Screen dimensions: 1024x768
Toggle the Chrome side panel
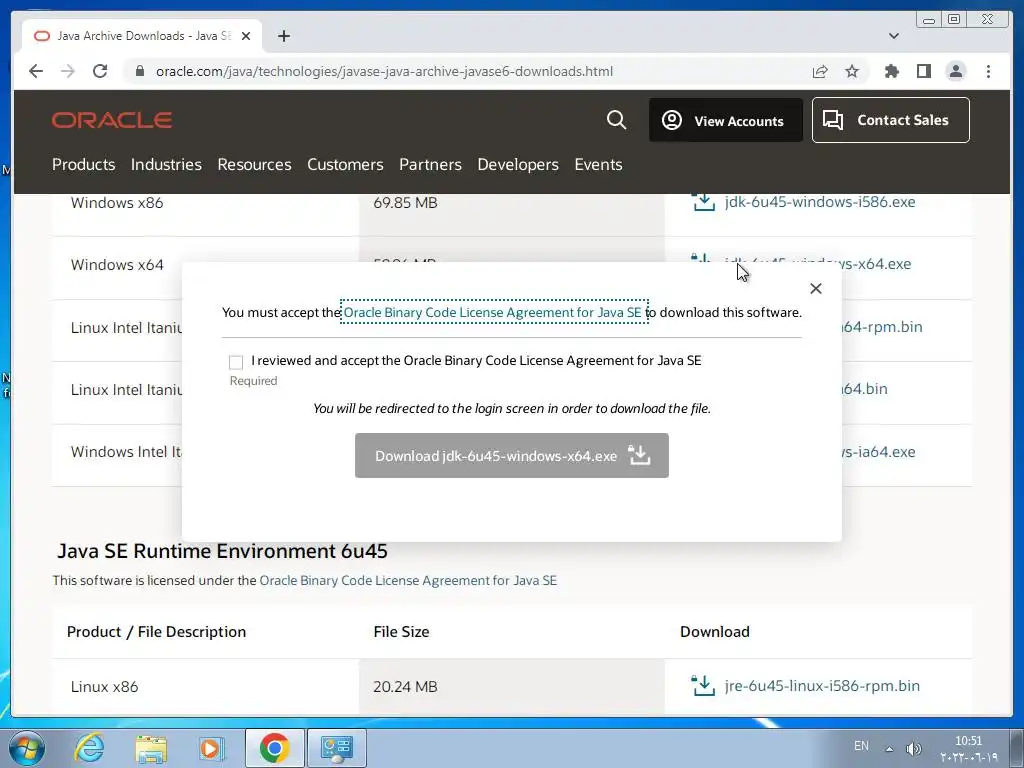[x=923, y=71]
